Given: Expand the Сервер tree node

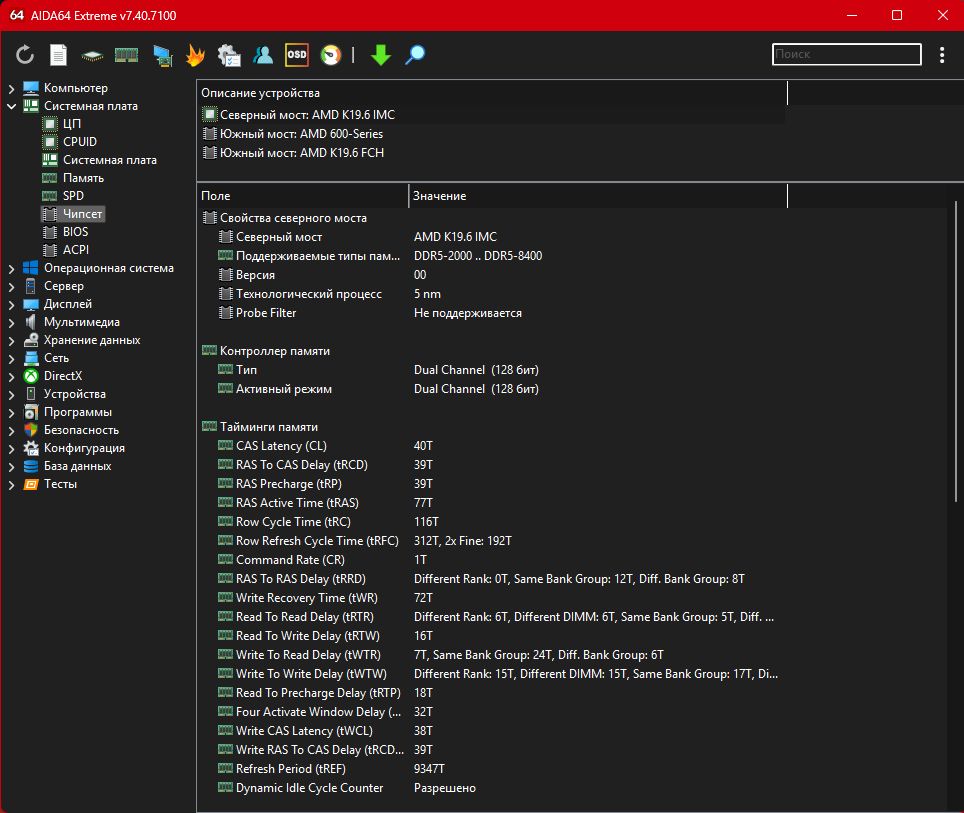Looking at the screenshot, I should pyautogui.click(x=11, y=287).
